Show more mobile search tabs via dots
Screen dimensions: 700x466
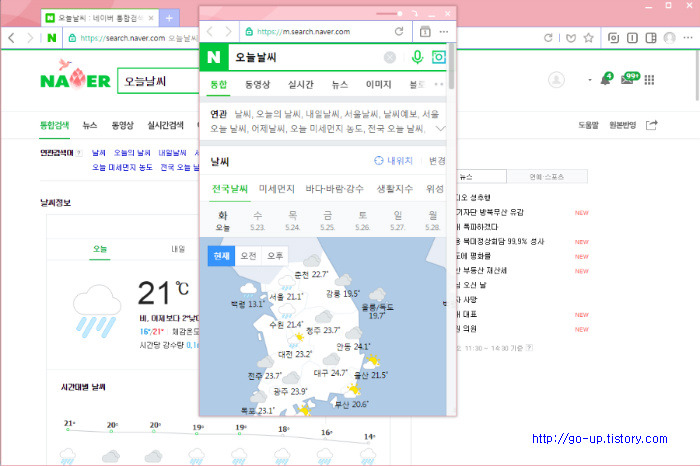pyautogui.click(x=439, y=84)
